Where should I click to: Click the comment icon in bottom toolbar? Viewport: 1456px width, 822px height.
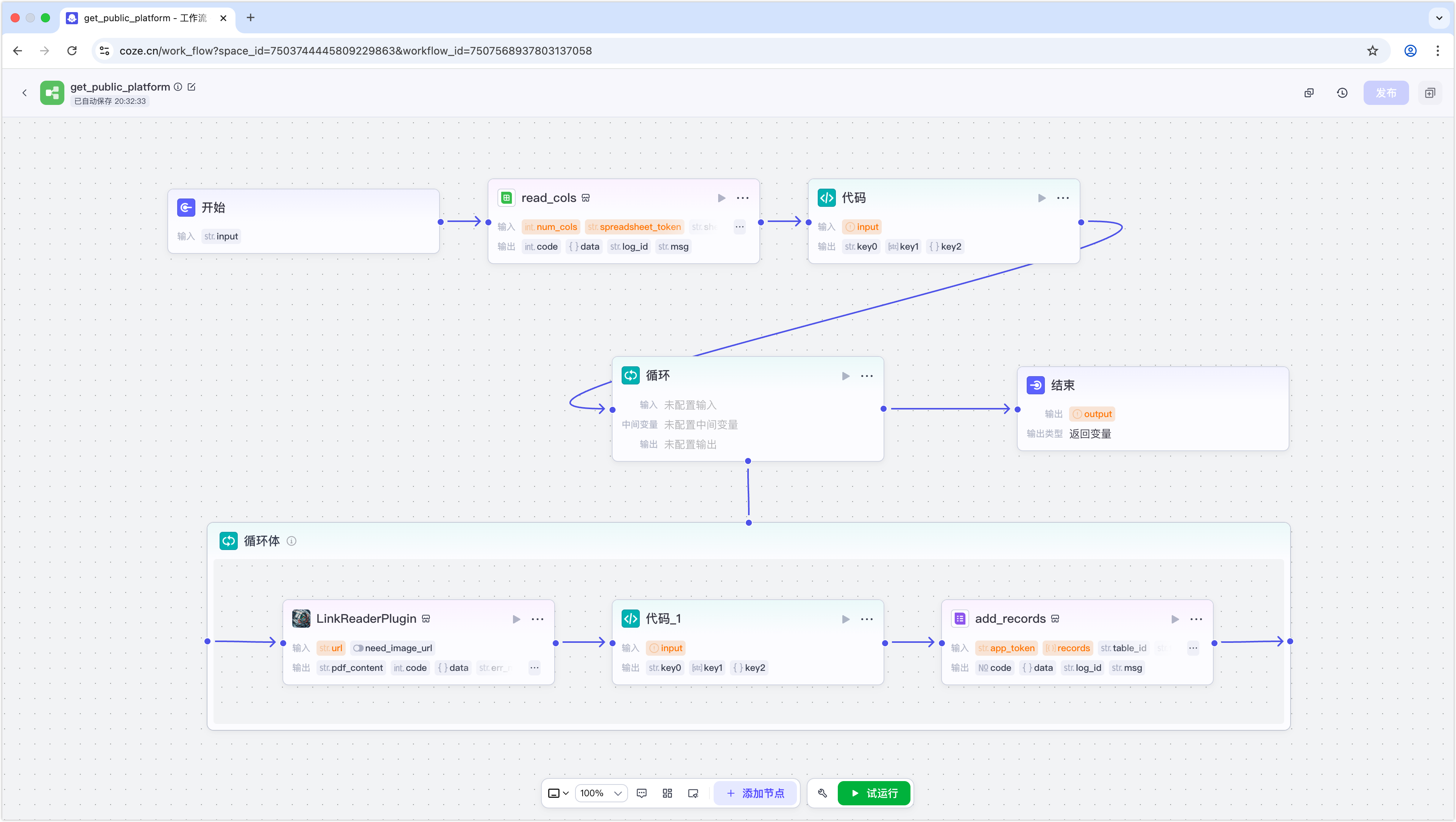(x=642, y=793)
